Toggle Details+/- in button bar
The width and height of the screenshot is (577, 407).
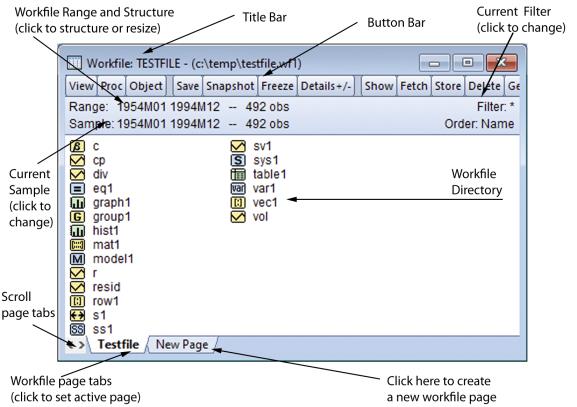(326, 86)
